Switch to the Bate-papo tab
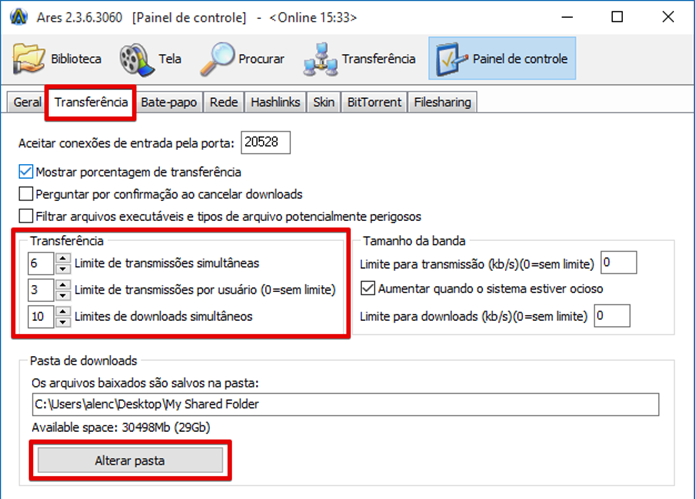The image size is (695, 499). pyautogui.click(x=169, y=102)
